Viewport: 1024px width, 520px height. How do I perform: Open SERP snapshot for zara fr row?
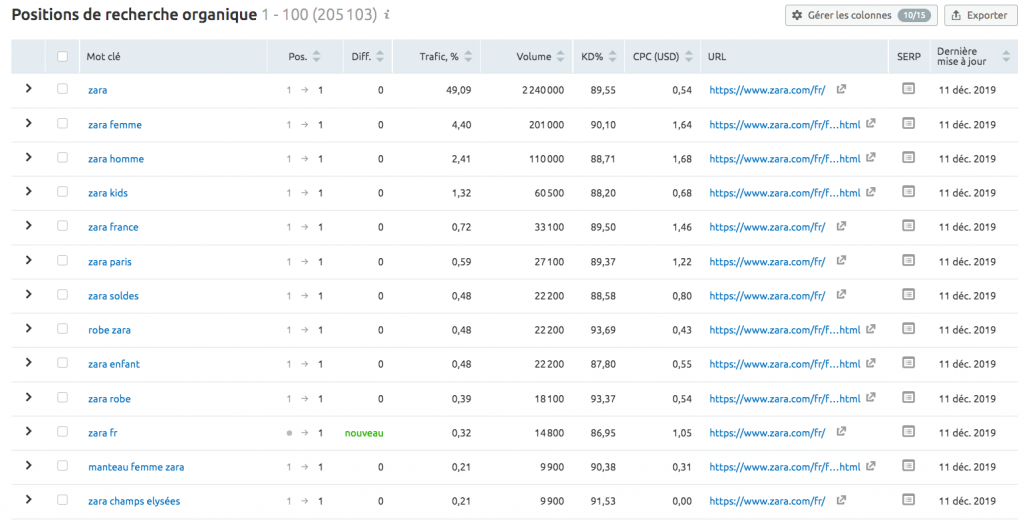[908, 431]
